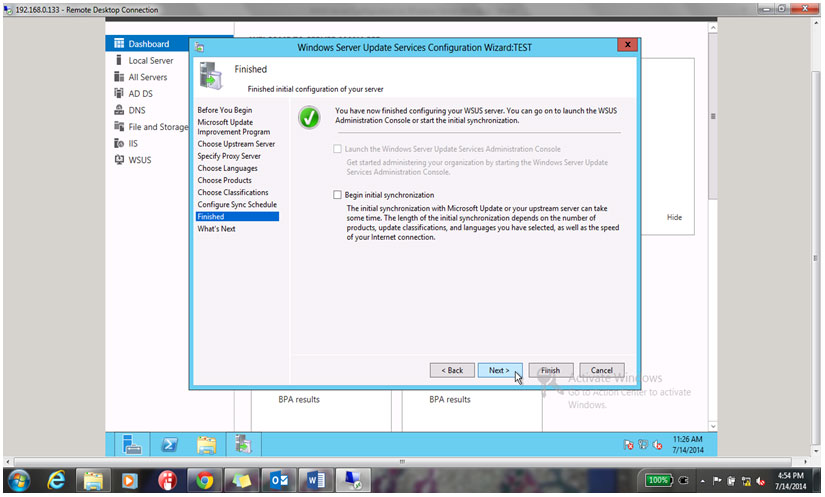Click remote tray muted speaker icon
Screen dimensions: 825x497
[657, 445]
